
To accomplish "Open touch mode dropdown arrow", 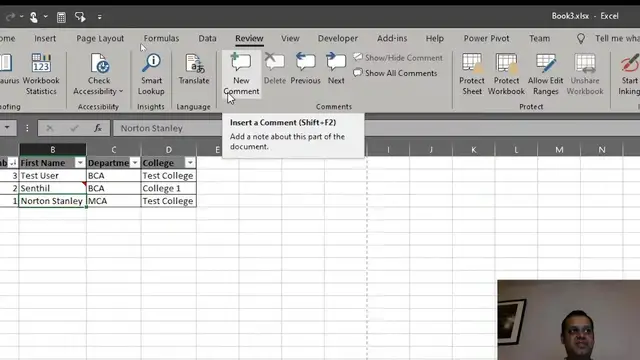I will 45,17.
